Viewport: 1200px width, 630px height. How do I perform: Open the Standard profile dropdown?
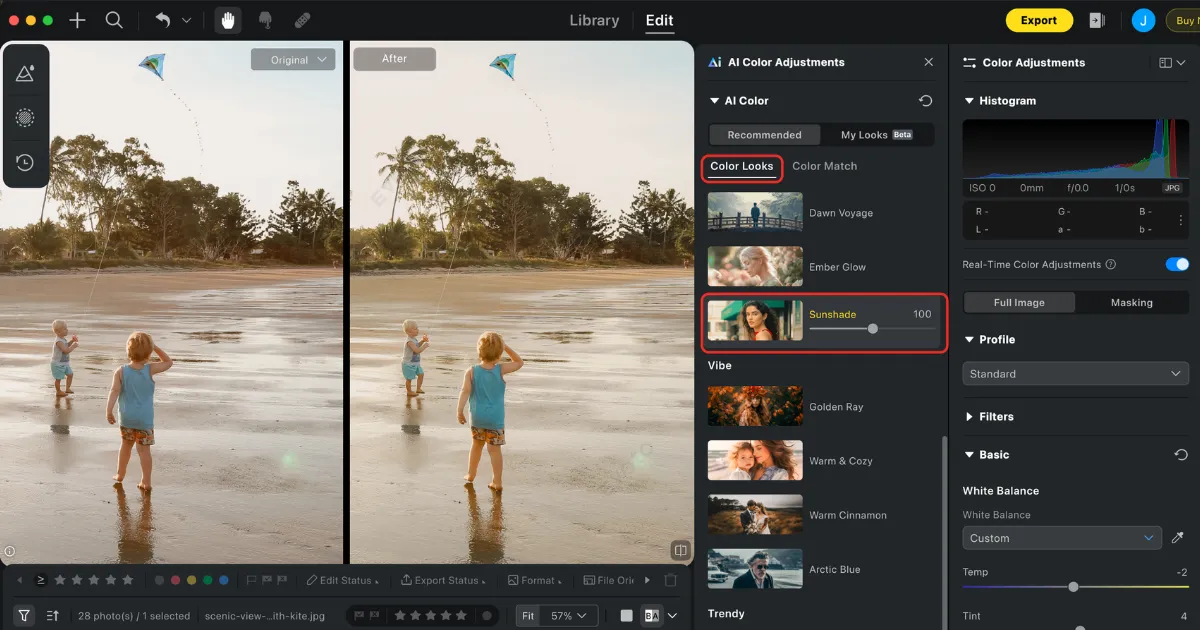click(x=1076, y=374)
